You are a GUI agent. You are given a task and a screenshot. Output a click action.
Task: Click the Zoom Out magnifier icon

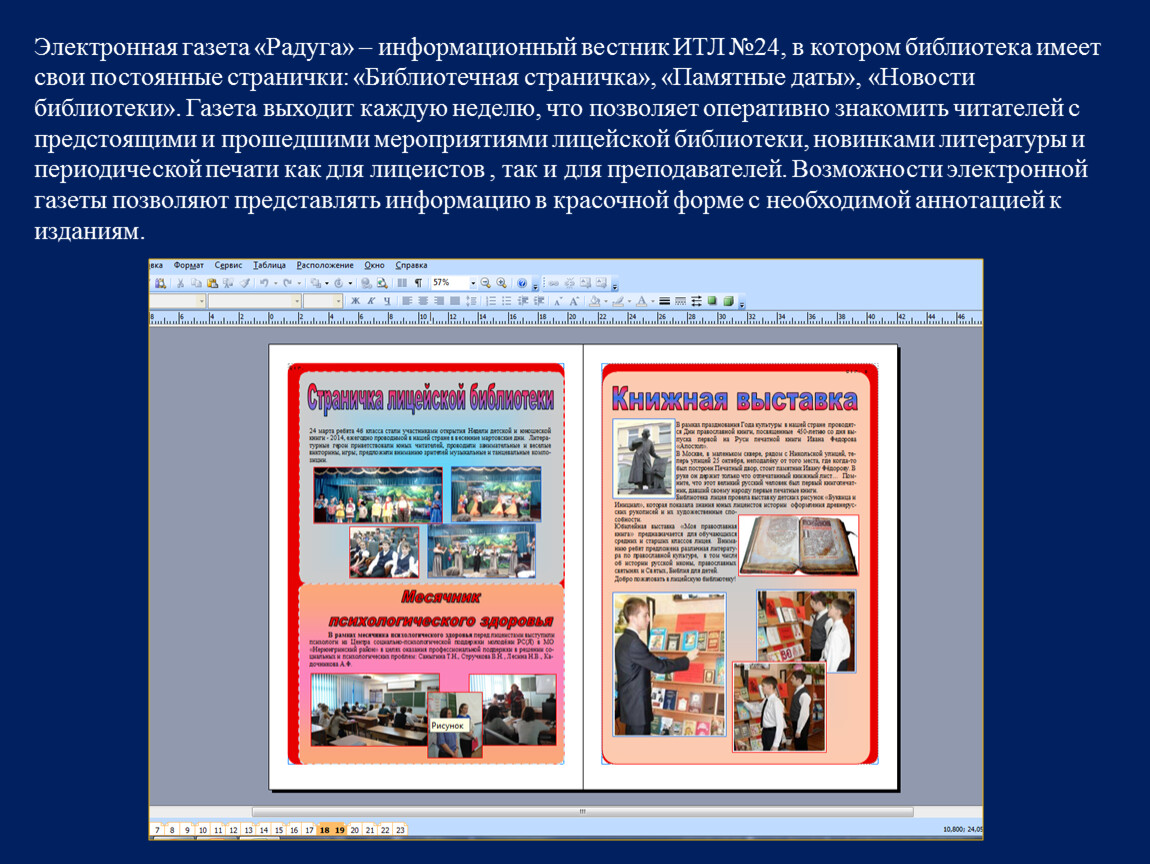click(486, 284)
